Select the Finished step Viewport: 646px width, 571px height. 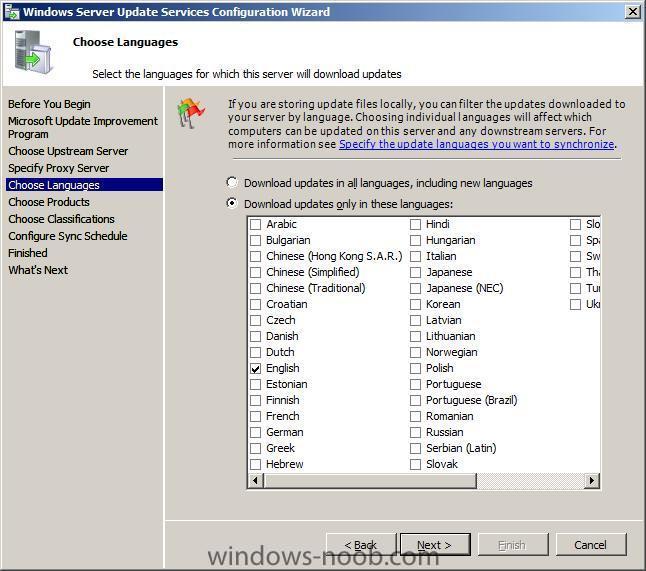pyautogui.click(x=28, y=253)
